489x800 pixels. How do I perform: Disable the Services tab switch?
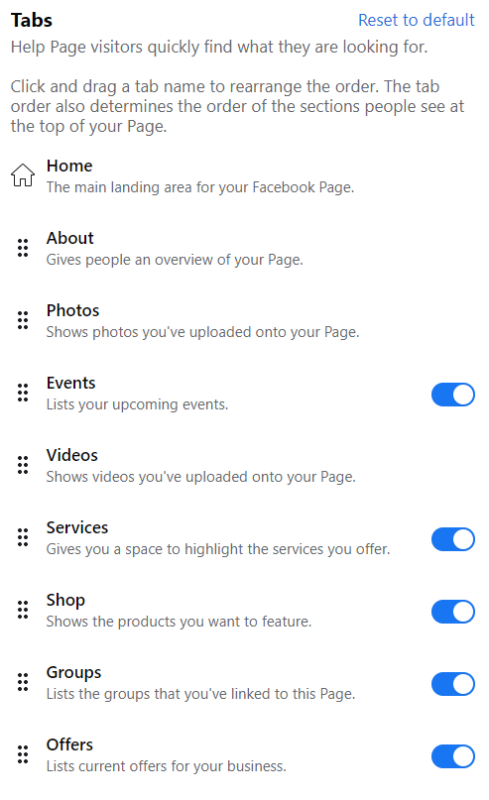[453, 540]
